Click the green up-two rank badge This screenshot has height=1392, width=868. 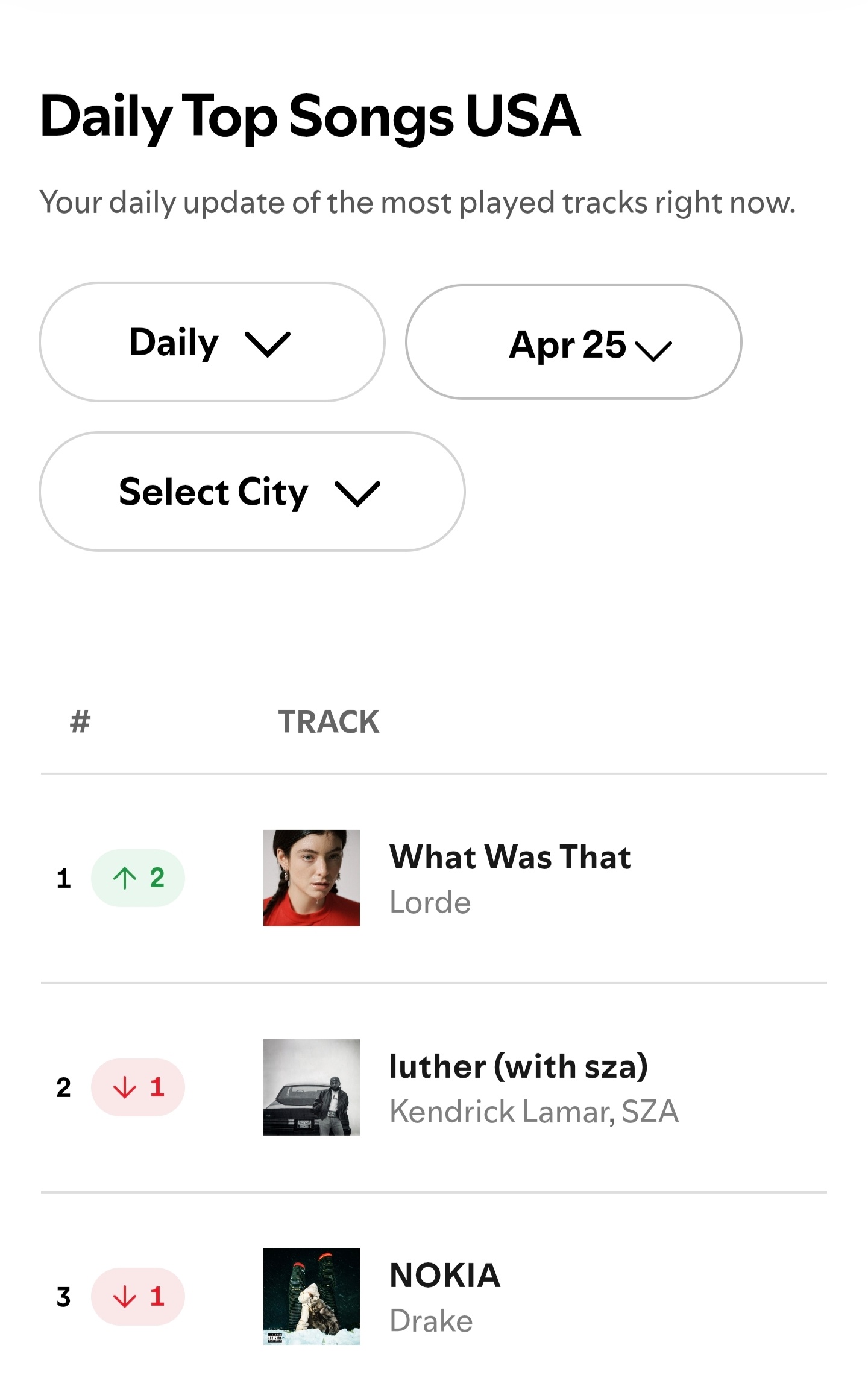tap(138, 878)
